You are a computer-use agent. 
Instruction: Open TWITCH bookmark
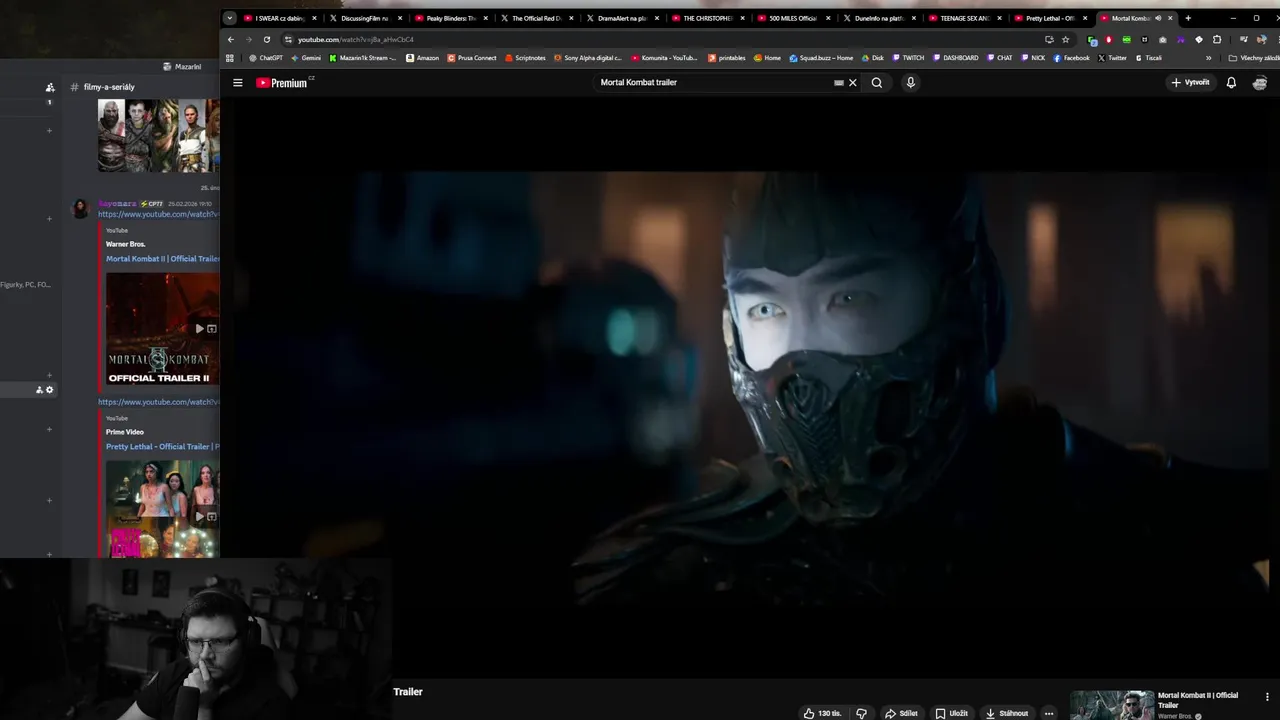[909, 58]
